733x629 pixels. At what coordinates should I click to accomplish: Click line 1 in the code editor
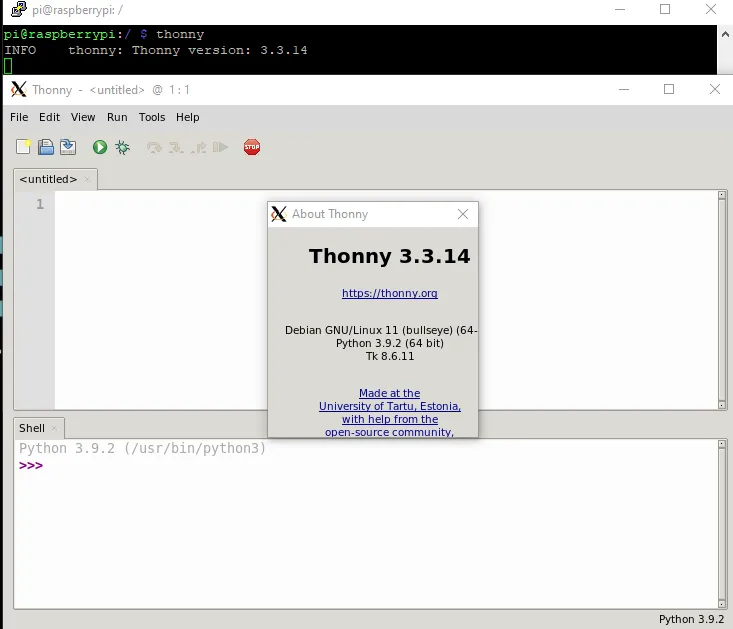(x=386, y=204)
